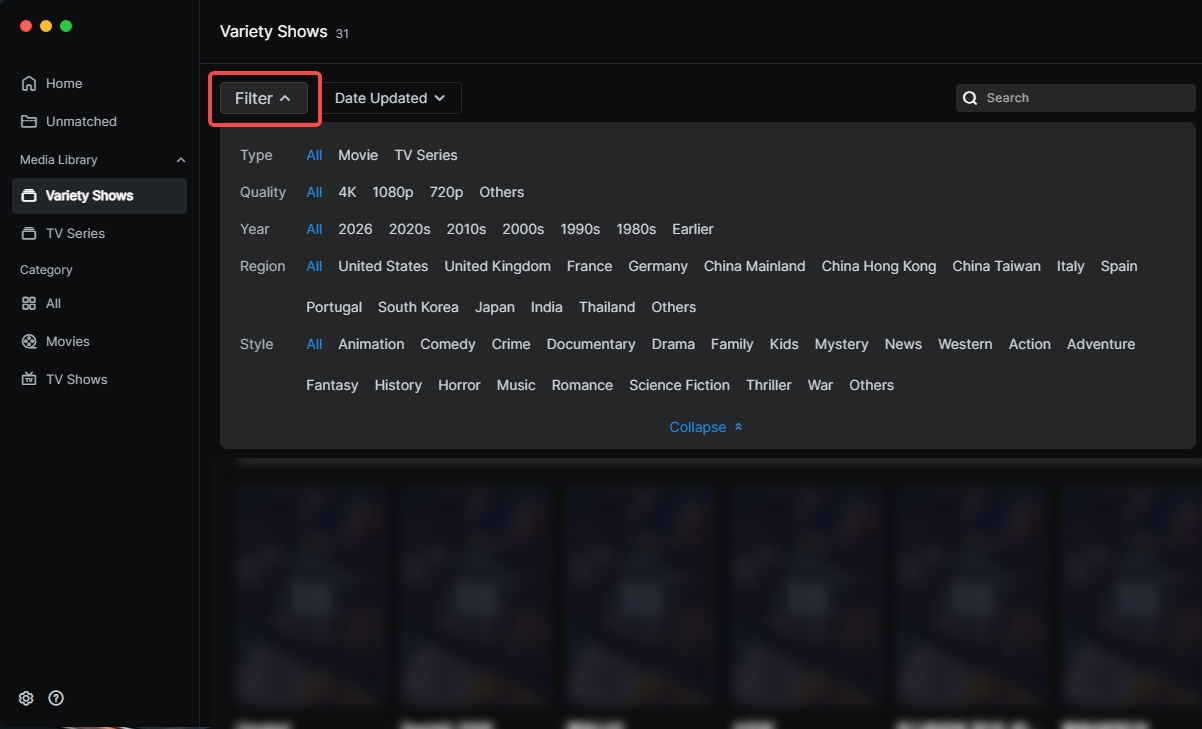Collapse the Media Library section chevron
This screenshot has width=1202, height=729.
click(181, 160)
